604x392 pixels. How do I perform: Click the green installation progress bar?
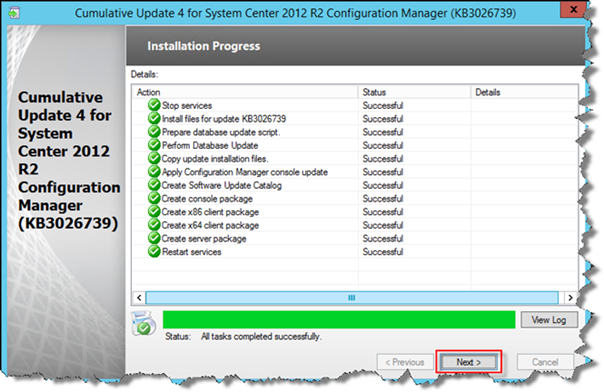339,320
